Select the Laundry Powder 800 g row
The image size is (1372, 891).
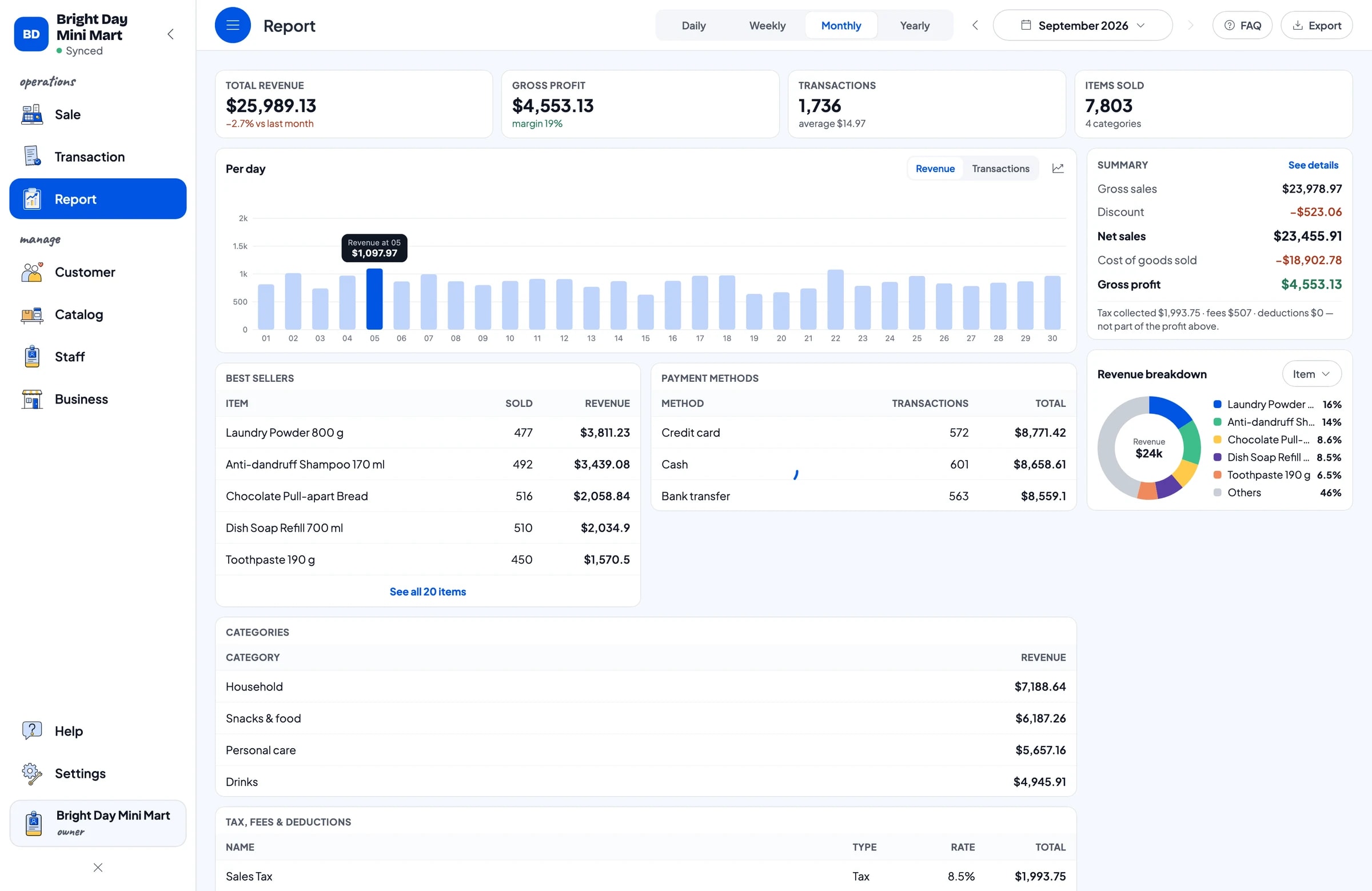(428, 432)
